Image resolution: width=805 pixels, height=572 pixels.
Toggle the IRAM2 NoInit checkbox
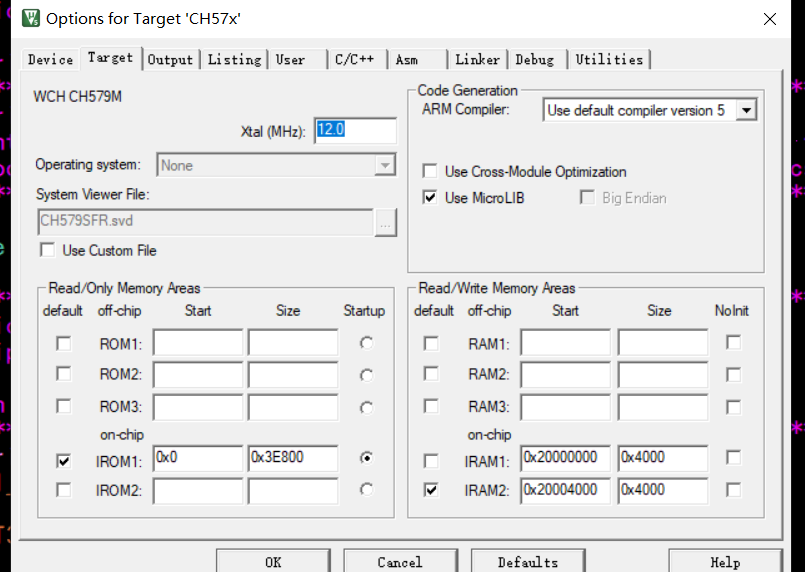(x=733, y=490)
